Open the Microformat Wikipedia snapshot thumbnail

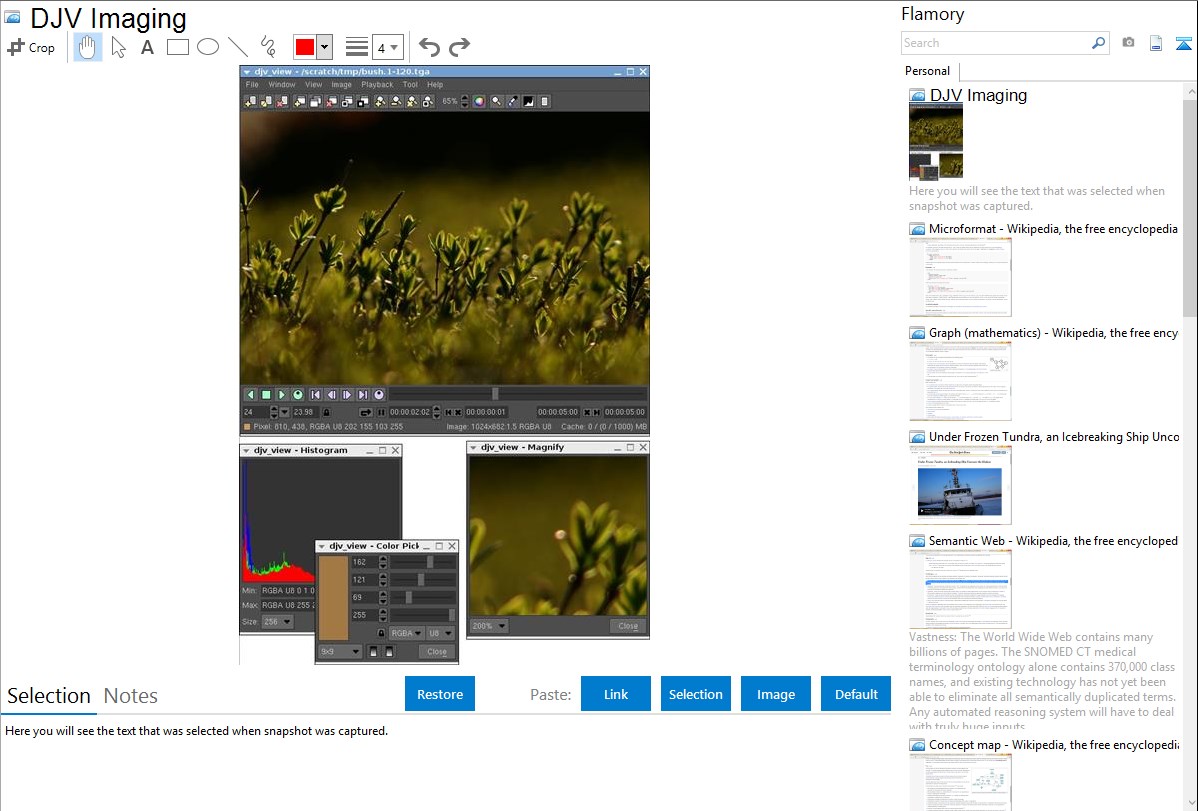(960, 277)
